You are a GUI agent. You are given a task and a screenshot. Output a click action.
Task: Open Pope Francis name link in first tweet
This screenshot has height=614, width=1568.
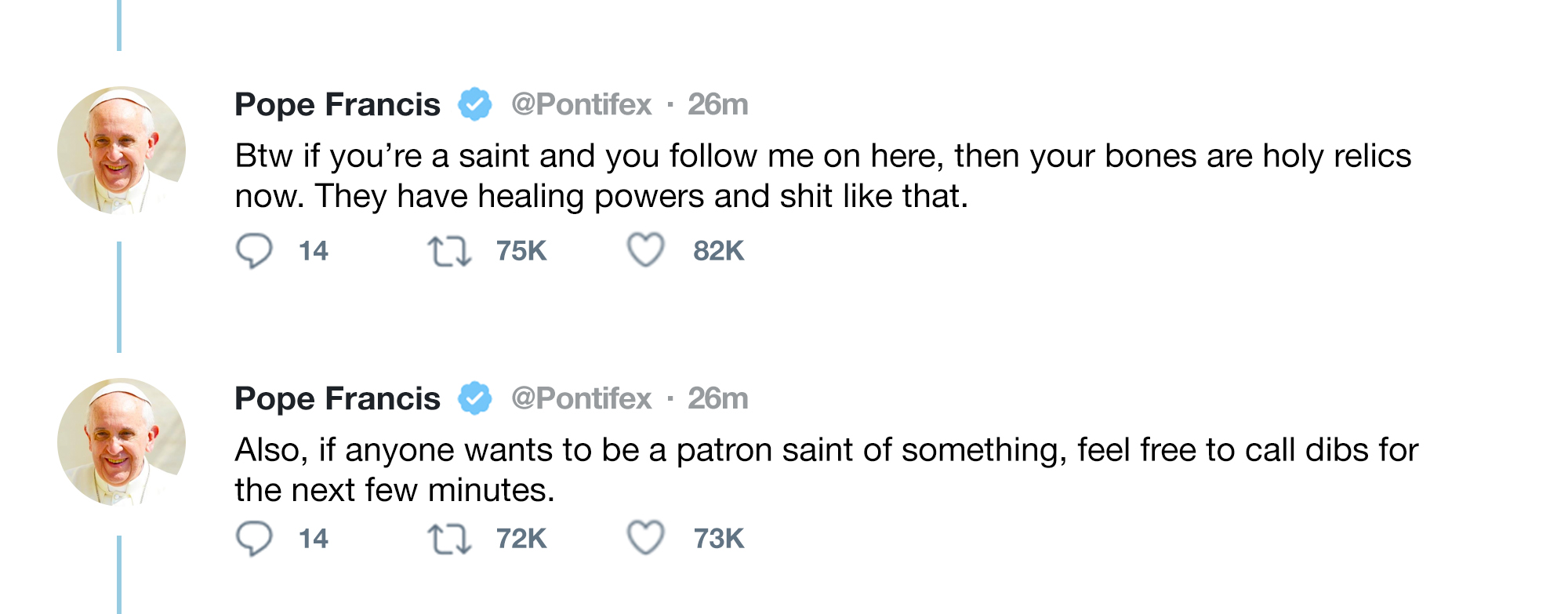tap(337, 105)
